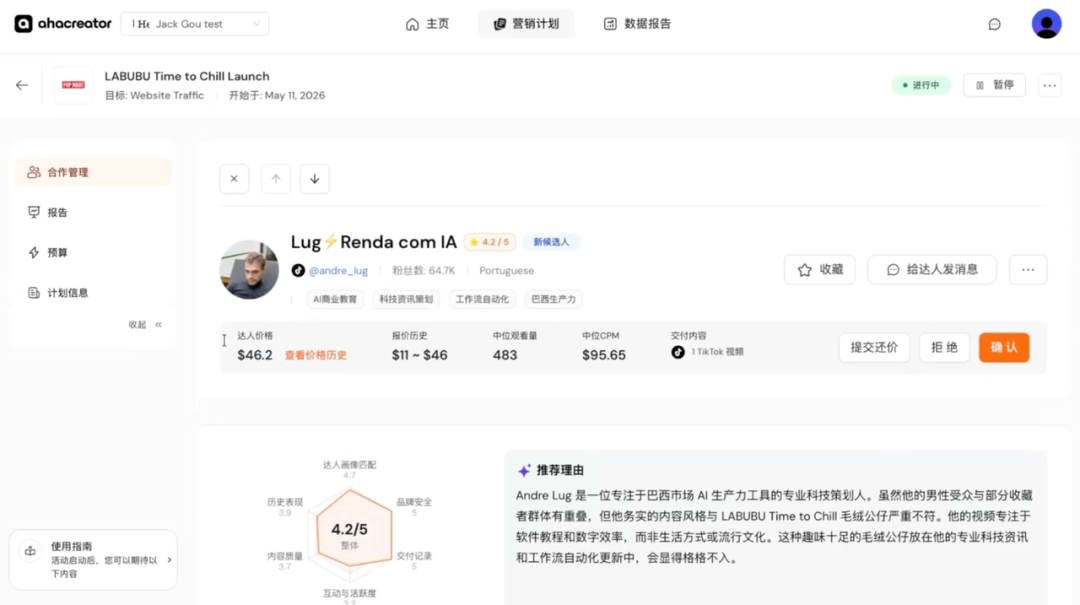Click the 推荐理由 sparkle icon
The height and width of the screenshot is (605, 1080).
point(524,471)
